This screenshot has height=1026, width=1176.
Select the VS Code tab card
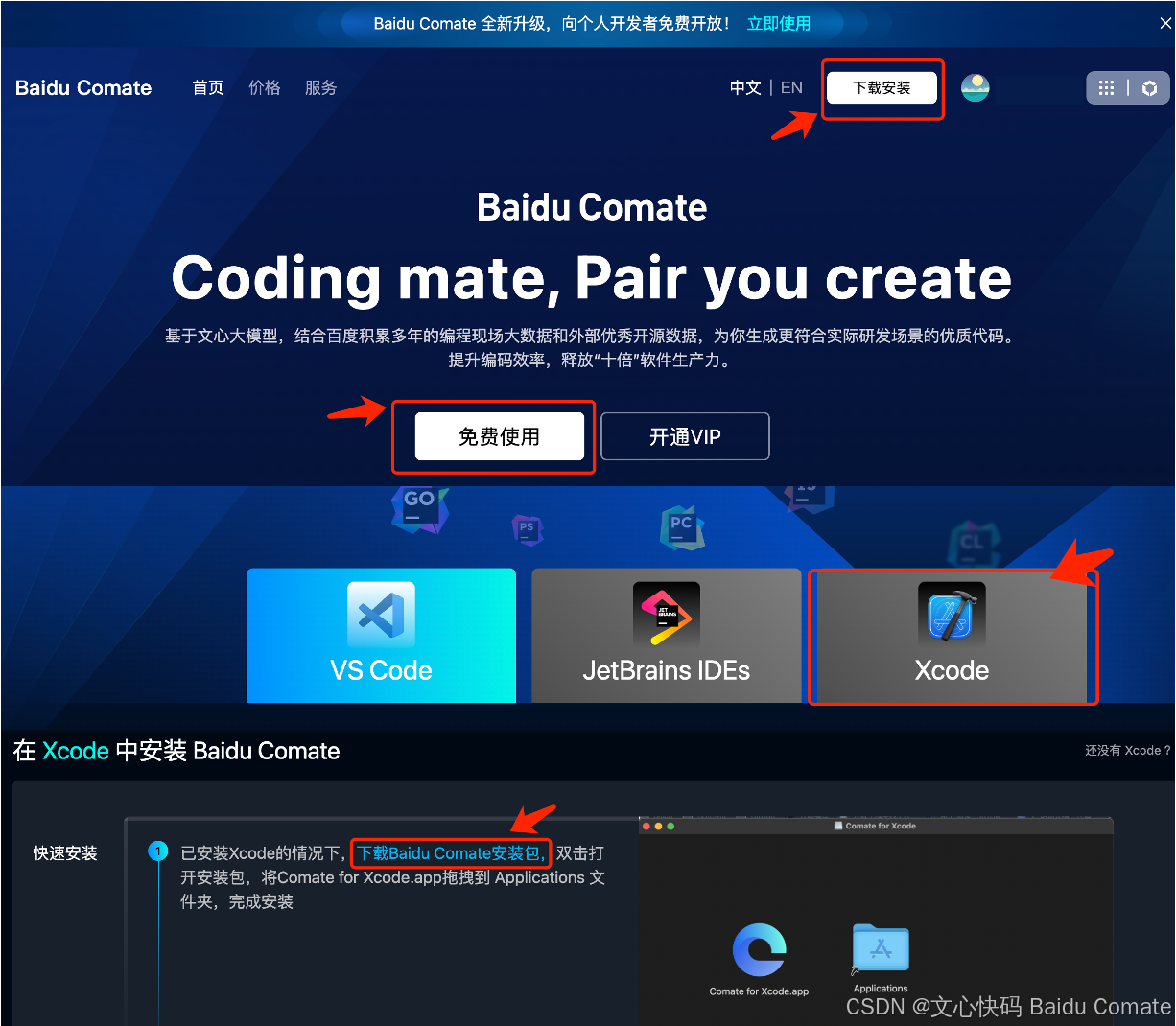381,636
